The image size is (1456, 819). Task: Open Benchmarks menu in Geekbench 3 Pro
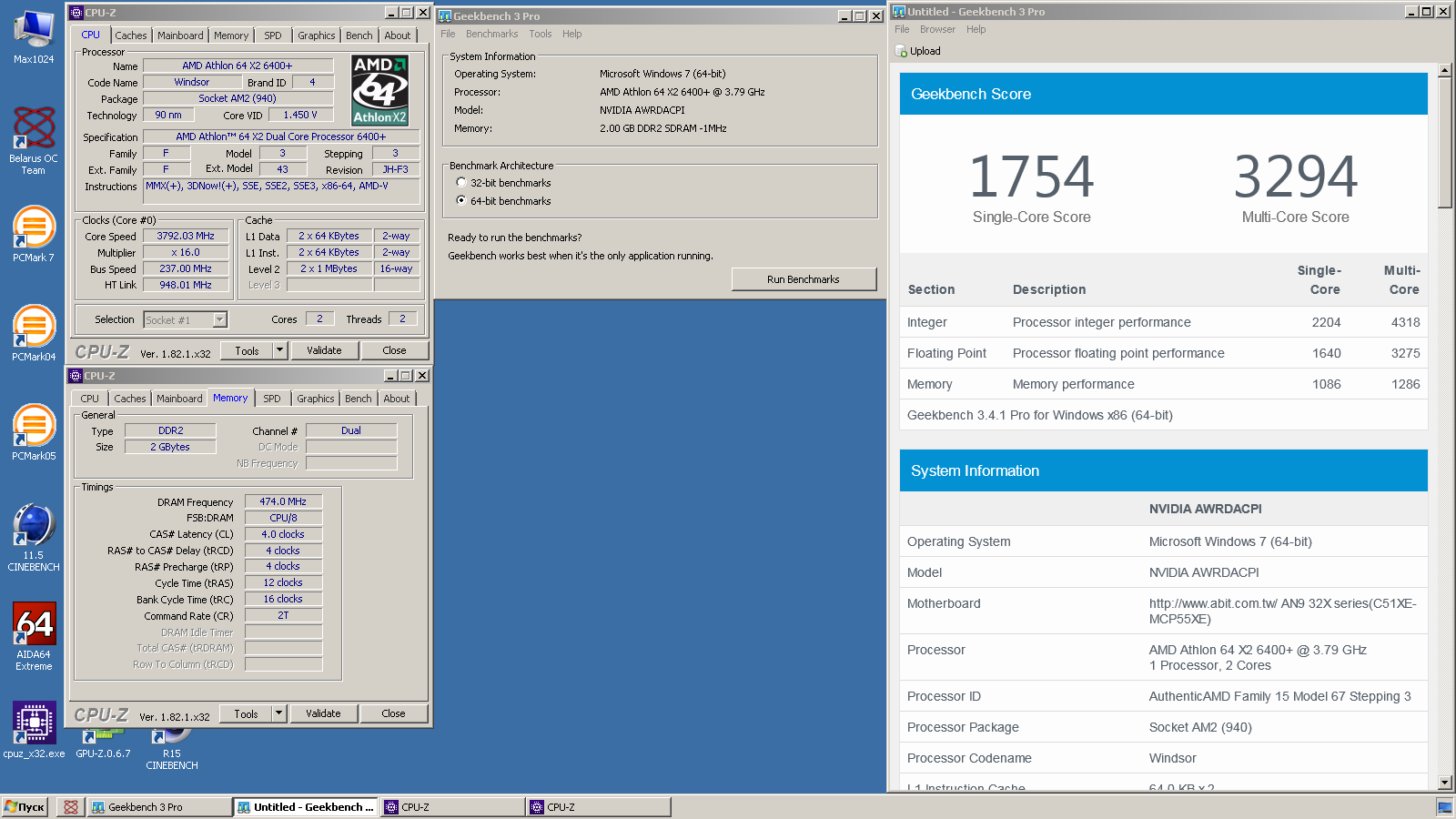coord(491,34)
